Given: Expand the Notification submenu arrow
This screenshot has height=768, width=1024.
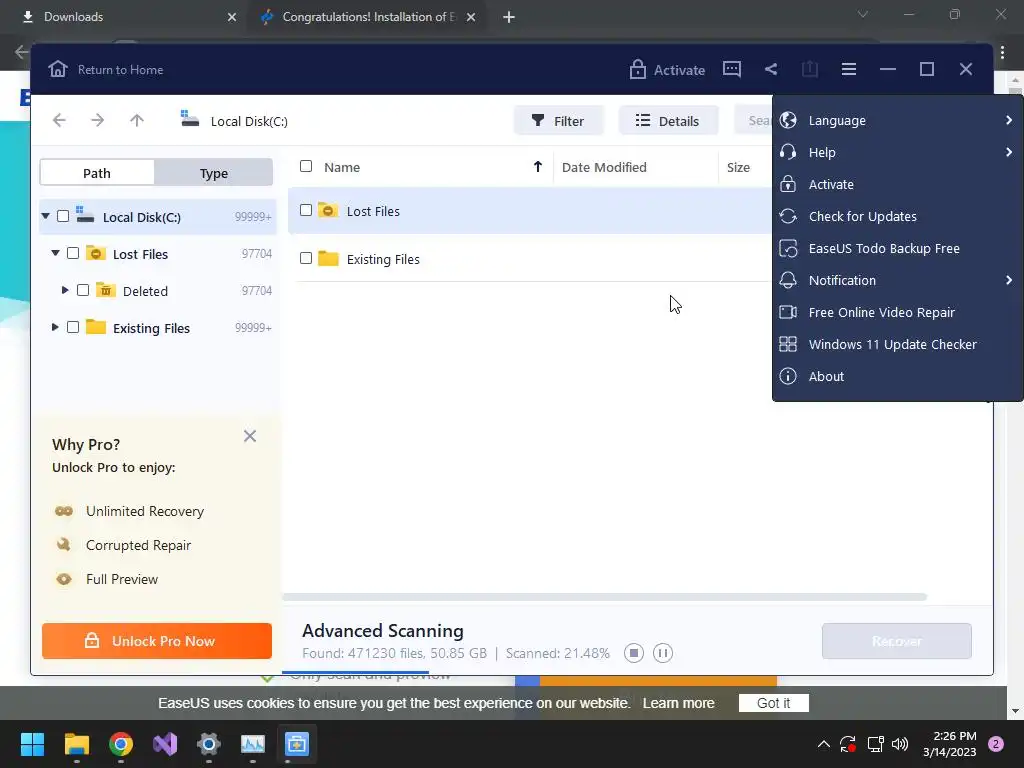Looking at the screenshot, I should pos(1008,280).
